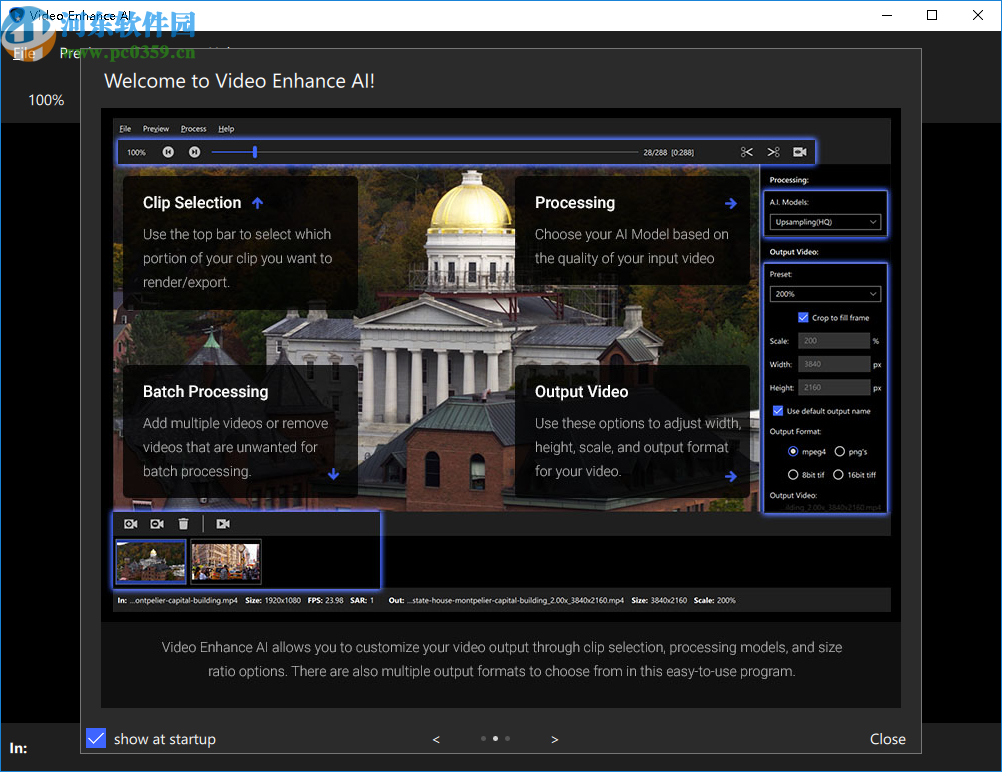Disable show at startup
Screen dimensions: 1002x772
[95, 738]
